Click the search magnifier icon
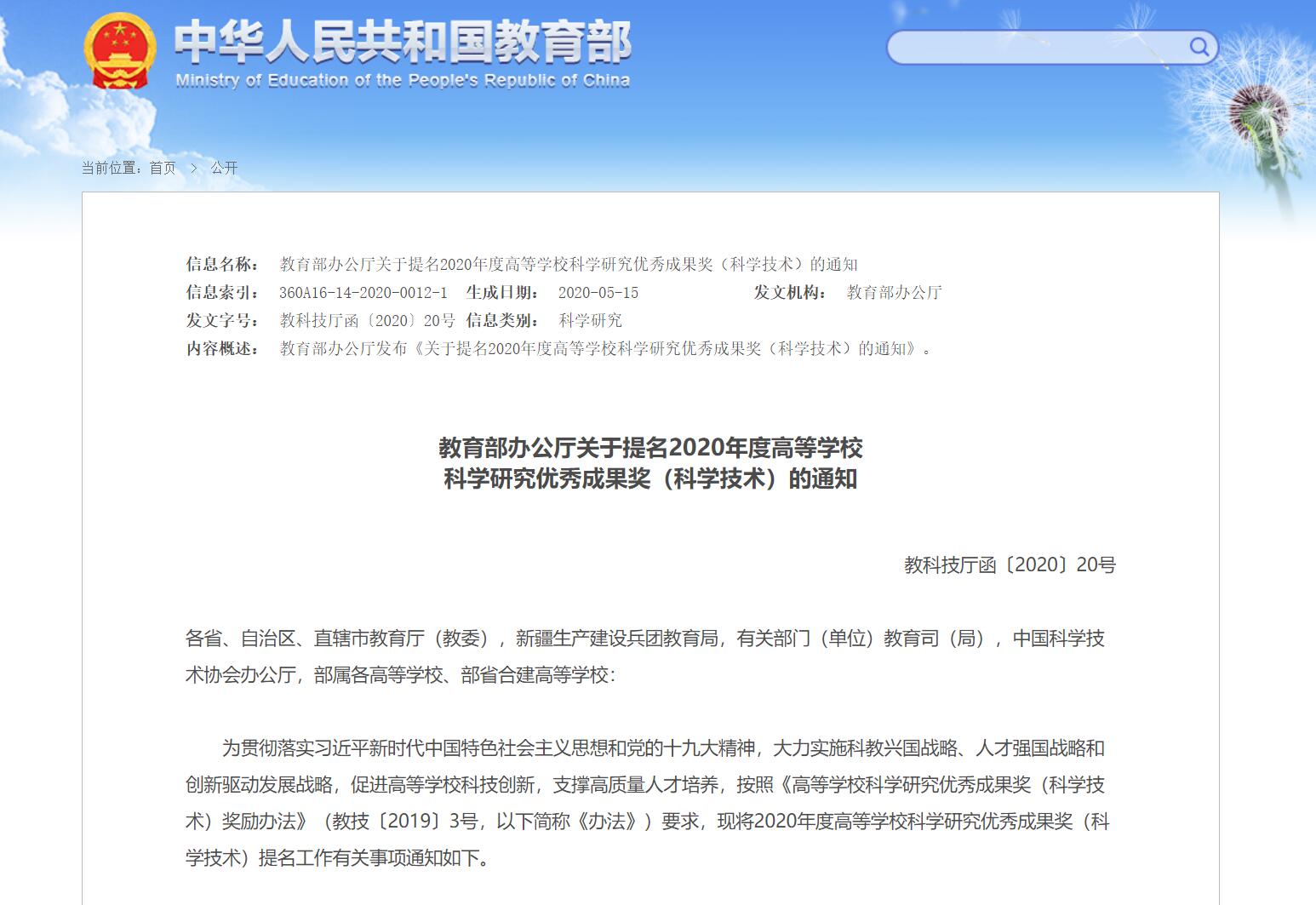The height and width of the screenshot is (905, 1316). tap(1199, 47)
